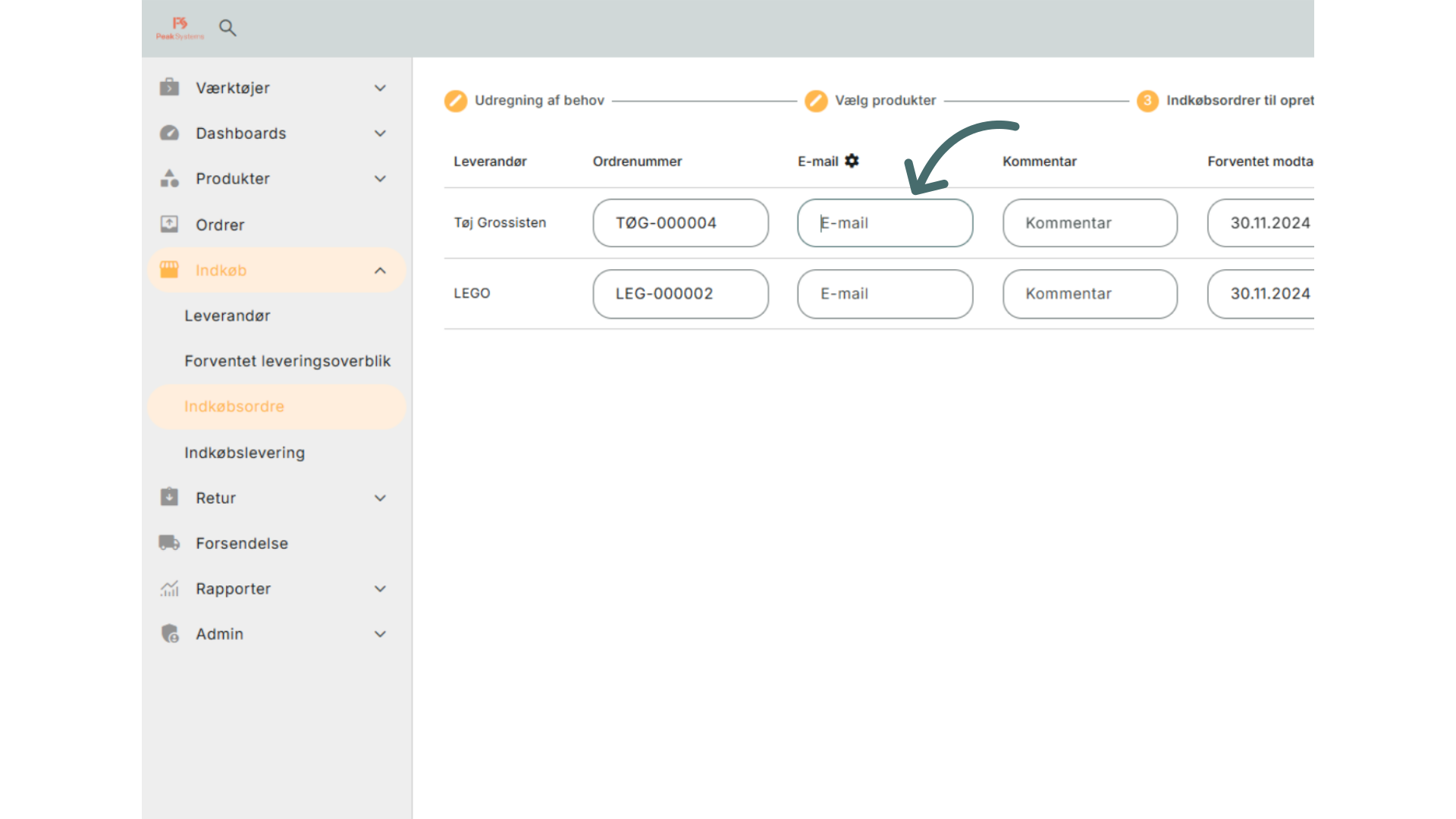Select Indkøbsordrer til opret step label
This screenshot has width=1456, height=819.
tap(1240, 100)
